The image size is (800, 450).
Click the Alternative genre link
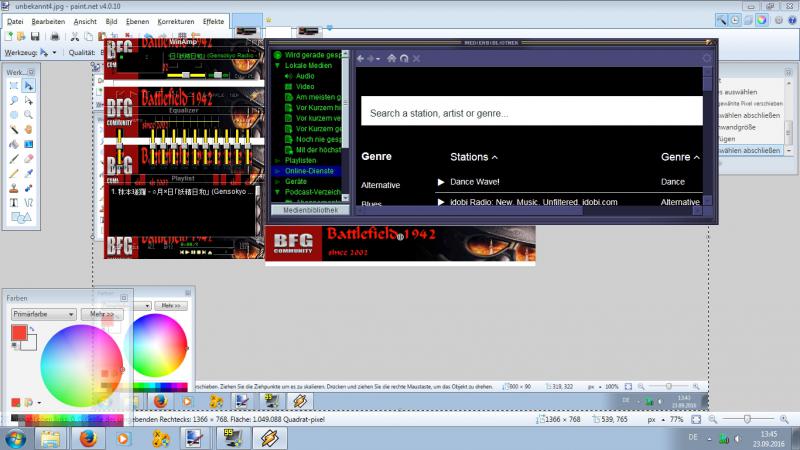381,185
